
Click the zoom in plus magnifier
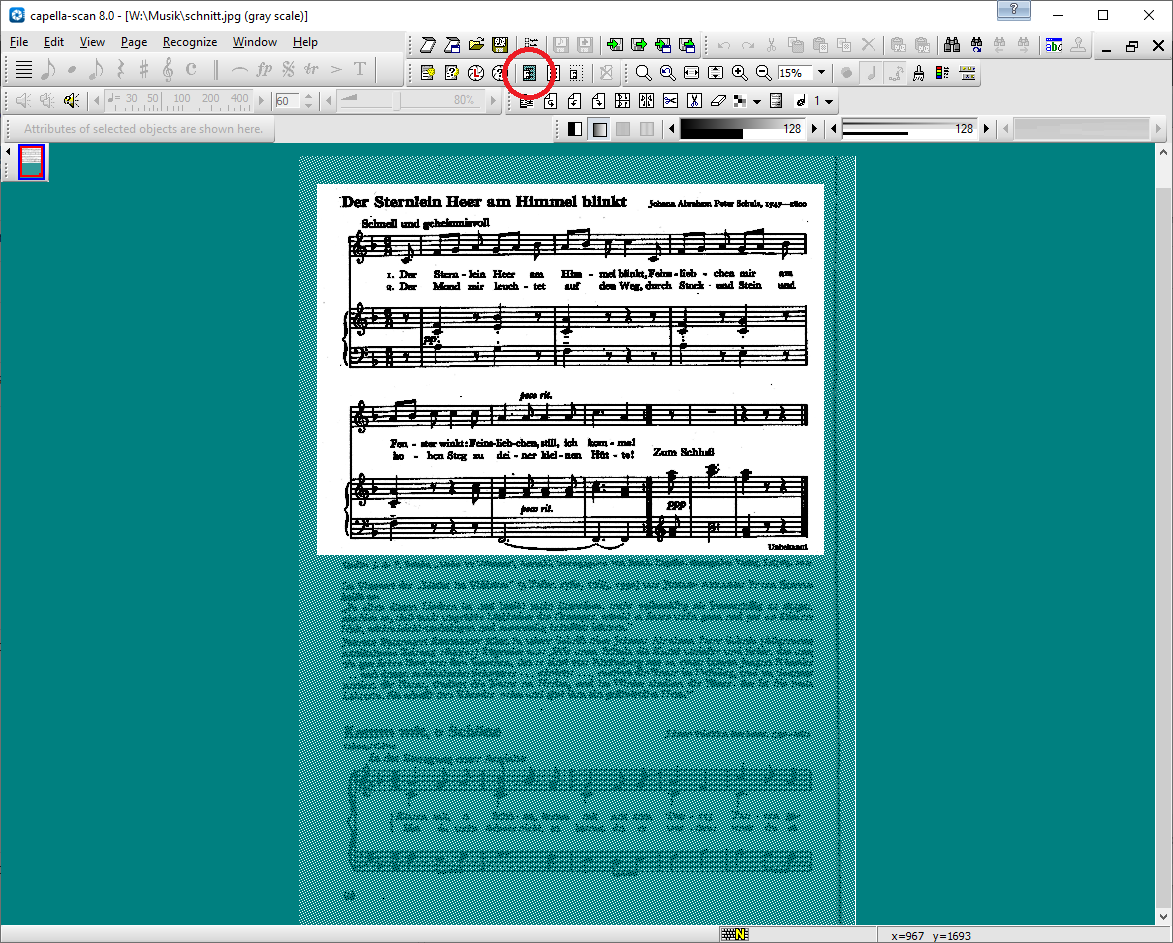click(740, 73)
